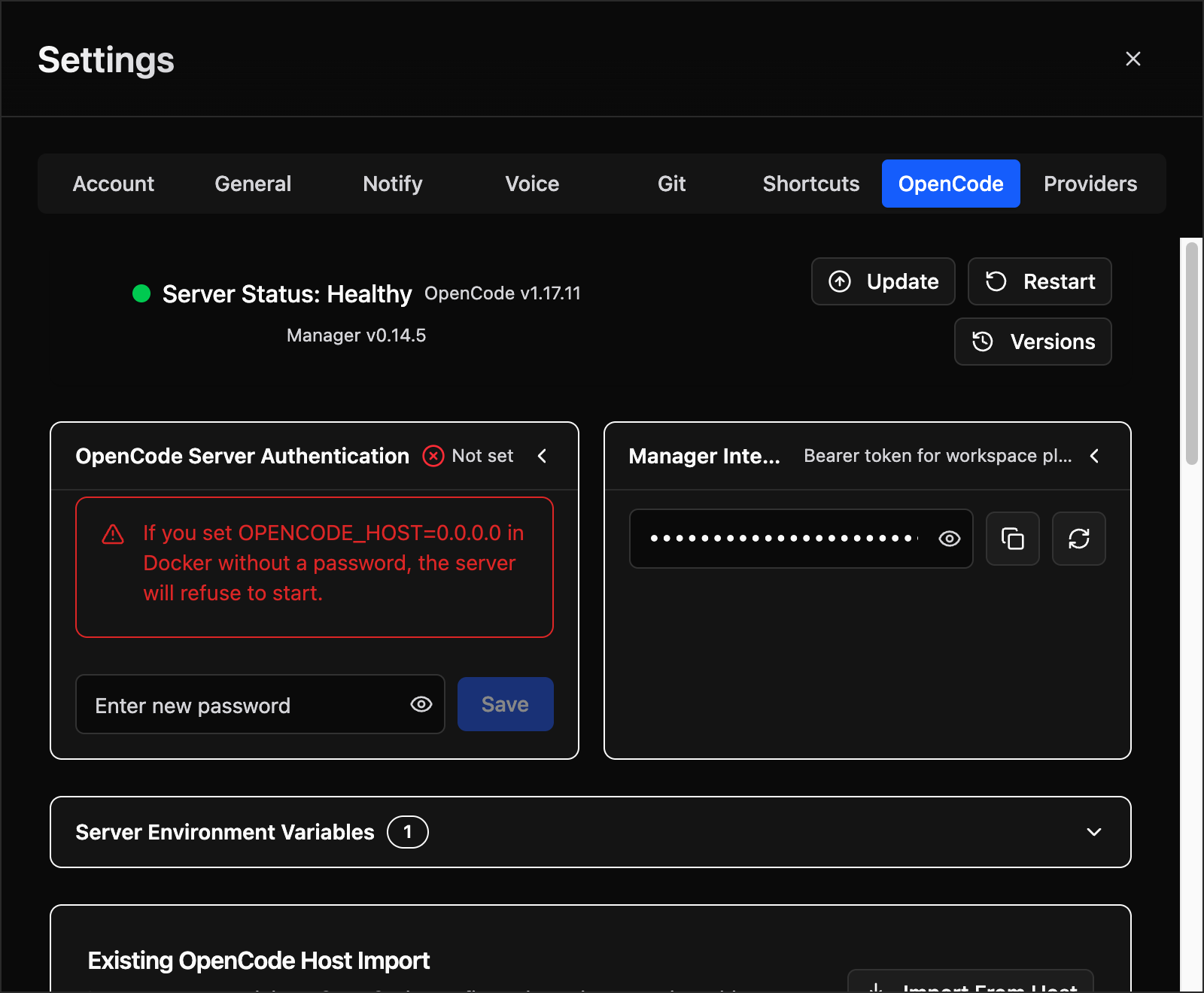Switch to the Providers tab
Viewport: 1204px width, 993px height.
click(1090, 184)
